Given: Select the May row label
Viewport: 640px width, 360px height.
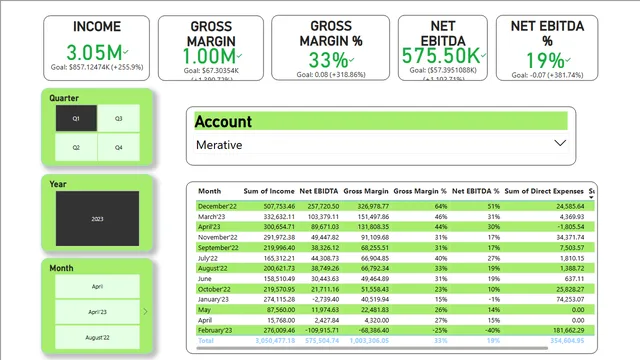Looking at the screenshot, I should point(204,310).
